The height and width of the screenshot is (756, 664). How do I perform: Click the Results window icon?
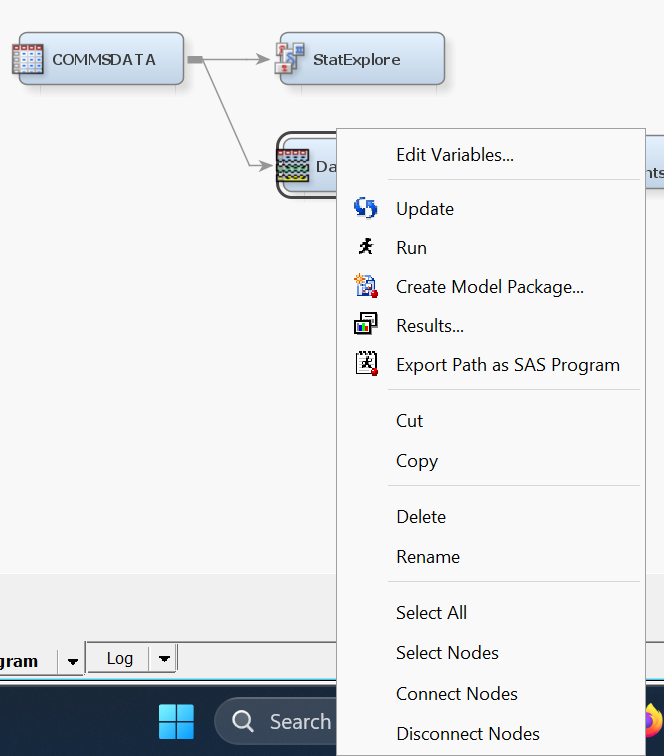(366, 324)
